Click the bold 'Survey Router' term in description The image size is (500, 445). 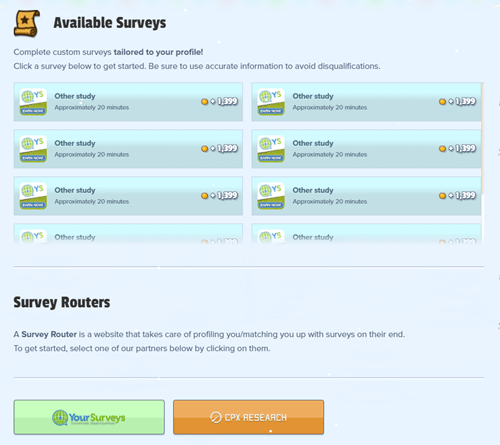click(49, 334)
